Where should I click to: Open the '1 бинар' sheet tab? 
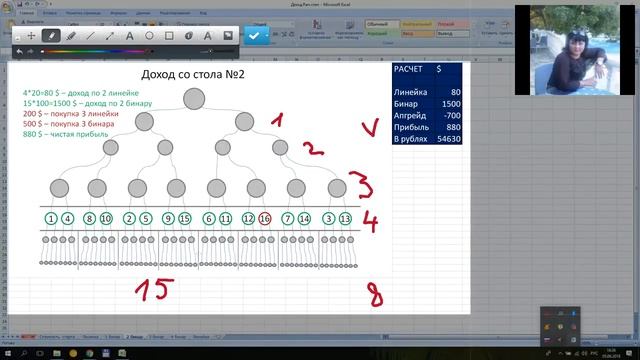(x=112, y=337)
